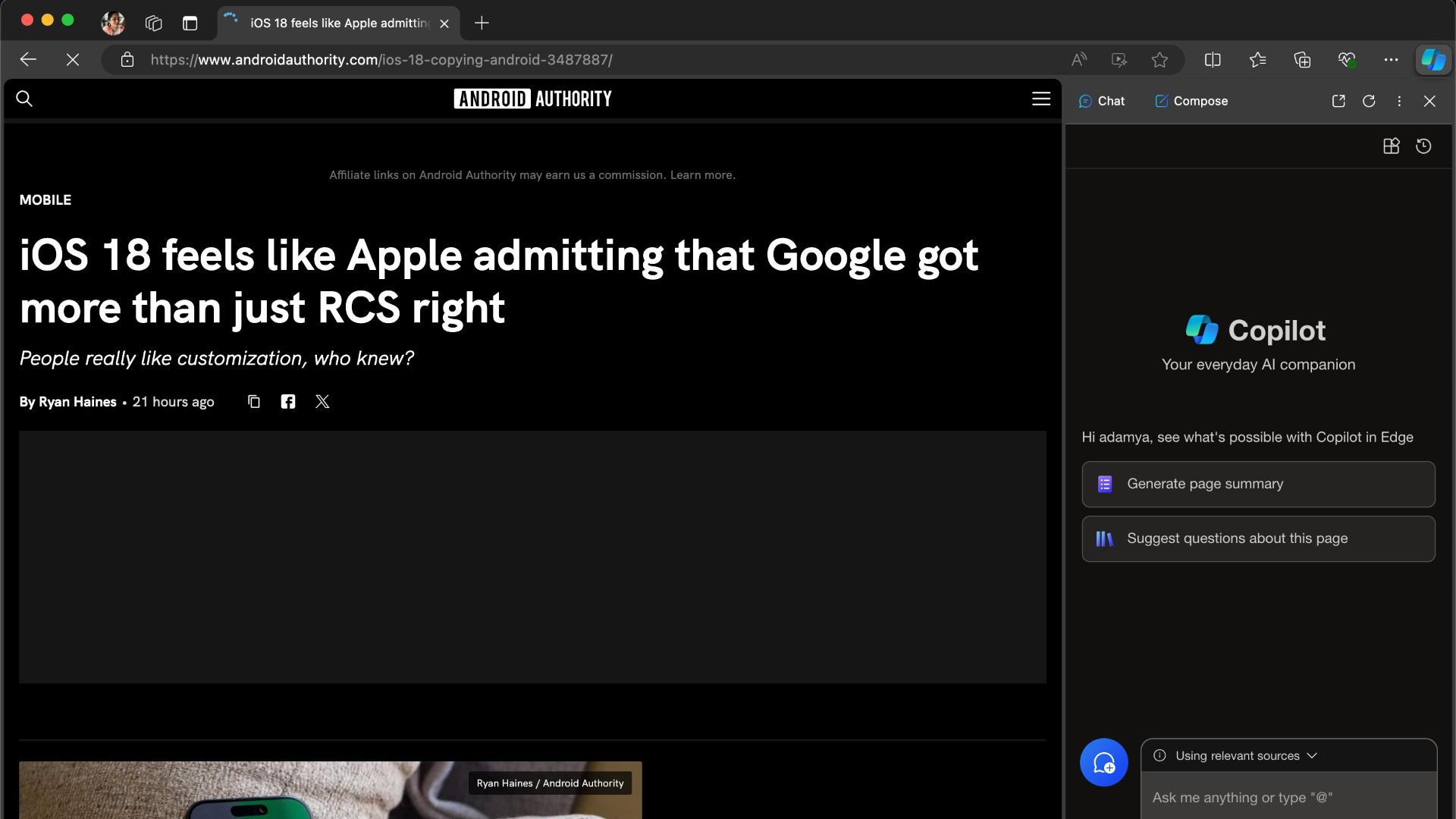Select the Collections icon
The image size is (1456, 819).
click(x=1303, y=59)
